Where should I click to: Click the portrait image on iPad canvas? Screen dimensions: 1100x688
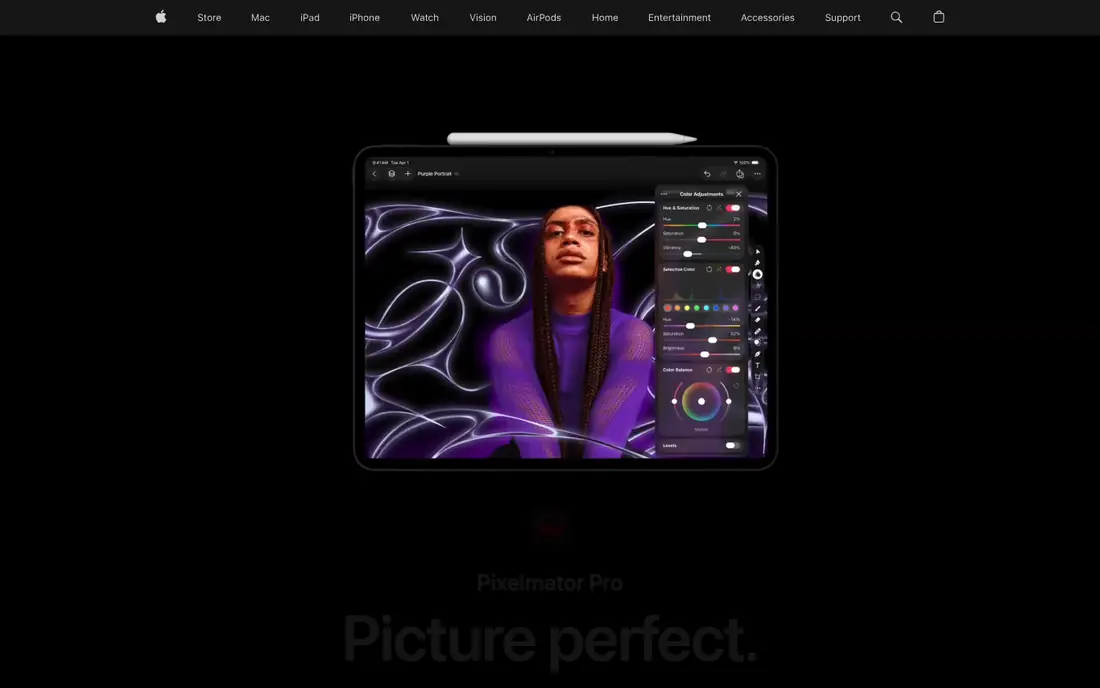pyautogui.click(x=572, y=330)
